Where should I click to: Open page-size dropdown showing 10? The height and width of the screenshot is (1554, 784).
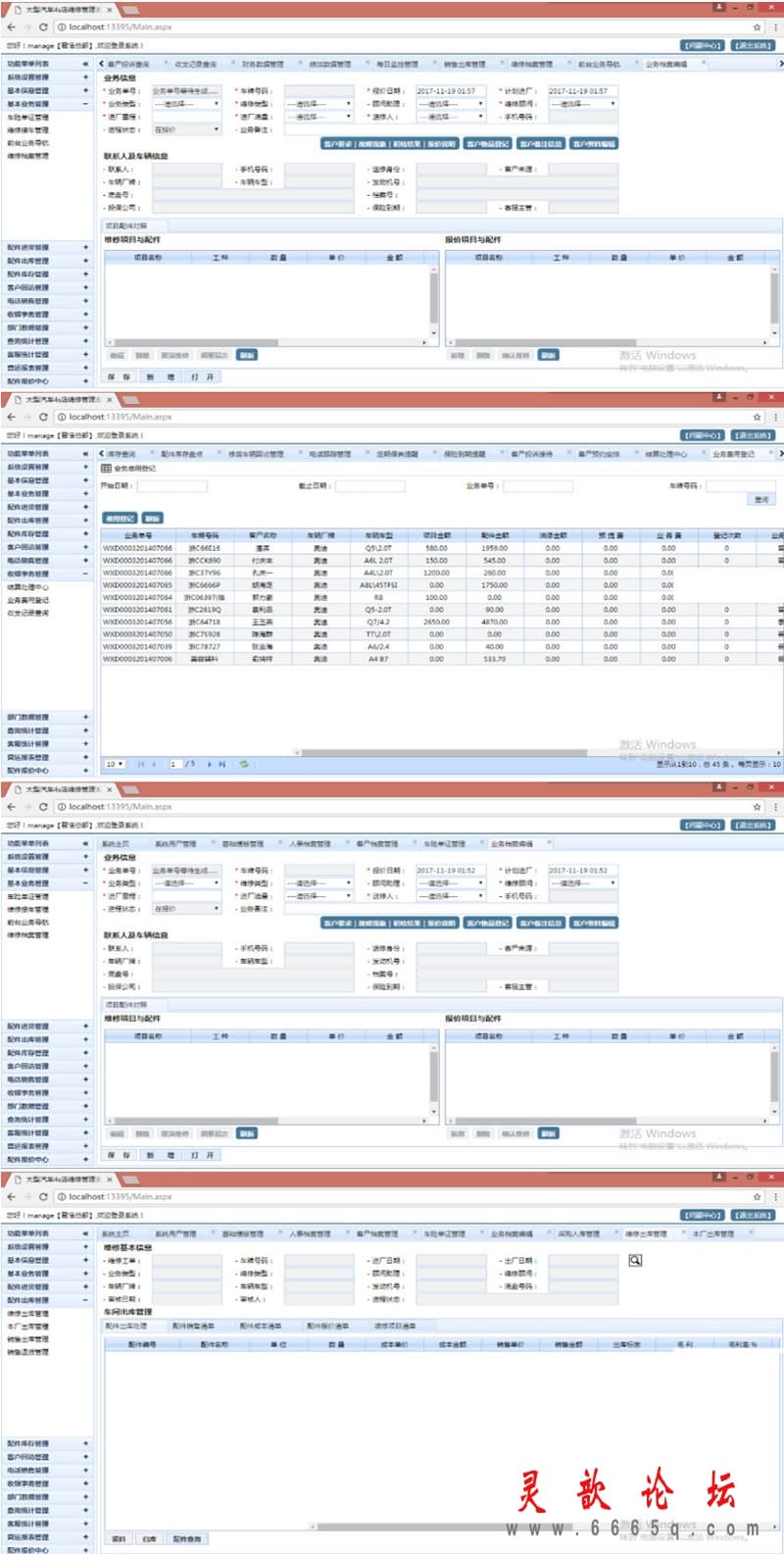coord(114,764)
